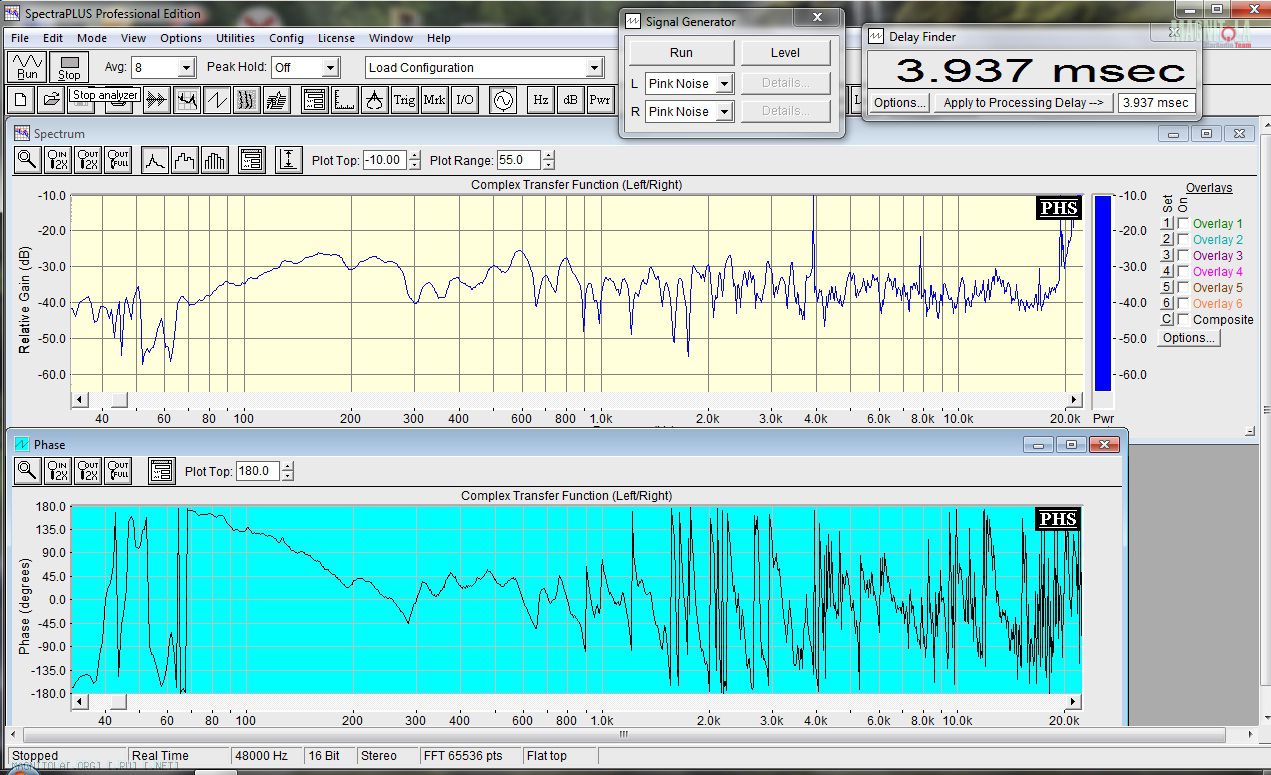Image resolution: width=1271 pixels, height=775 pixels.
Task: Click Apply to Processing Delay button
Action: [x=1022, y=102]
